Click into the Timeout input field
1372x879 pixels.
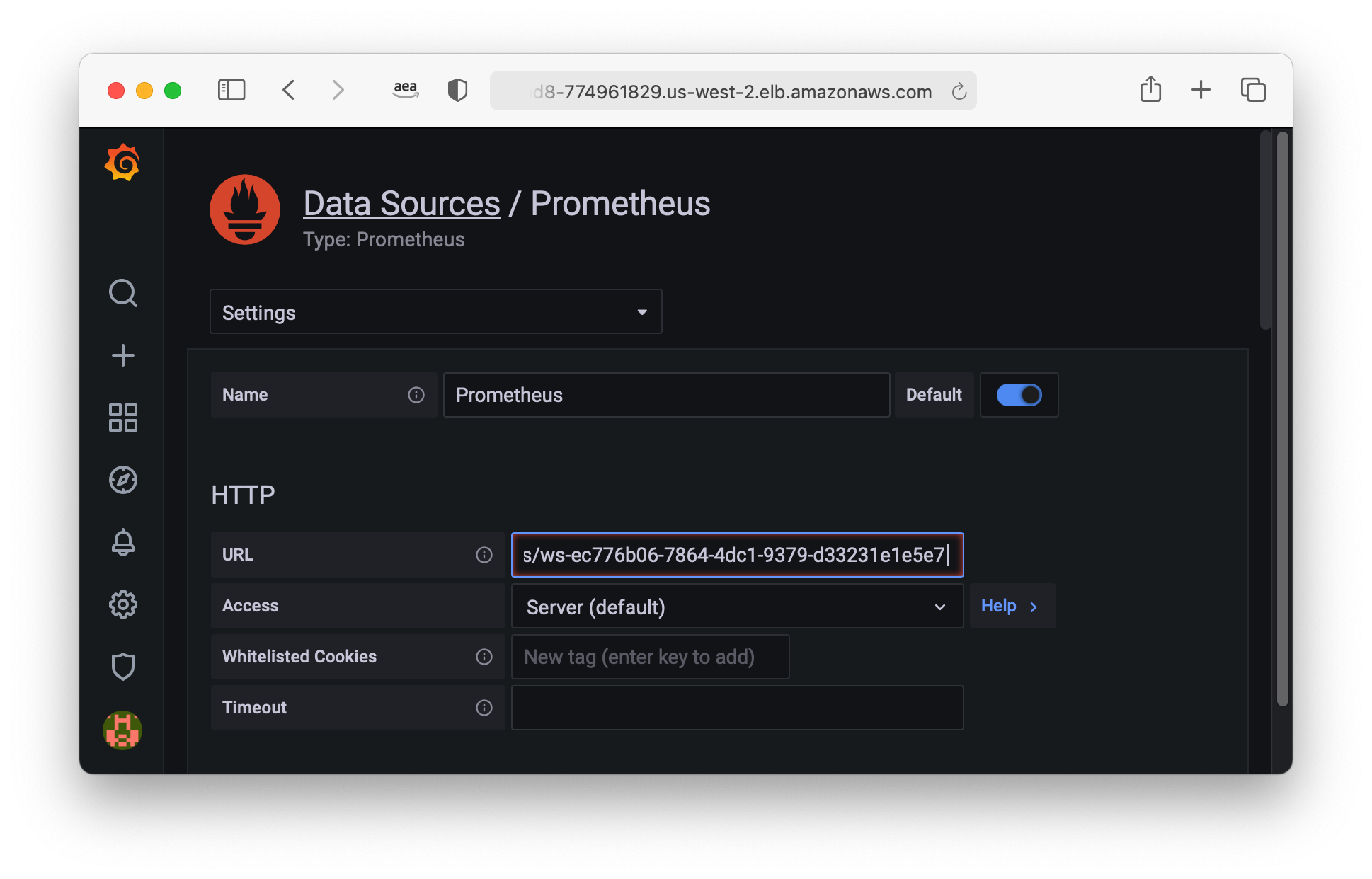pos(737,708)
